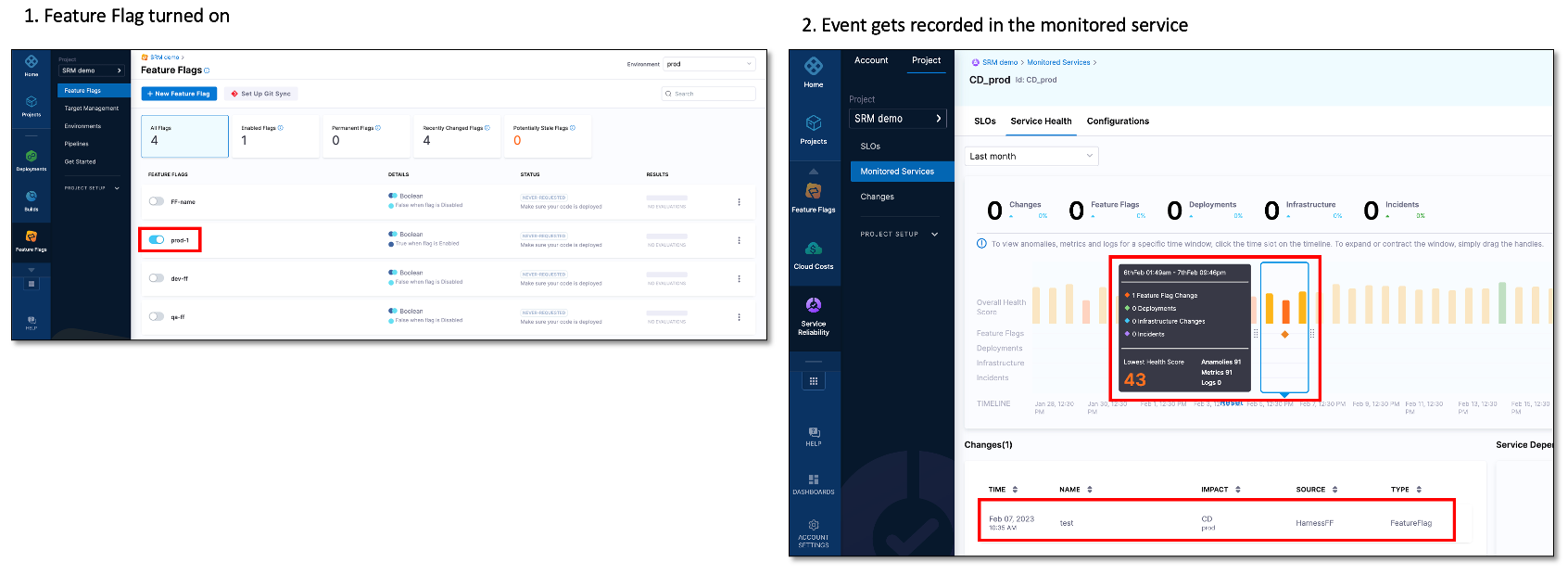The width and height of the screenshot is (1568, 575).
Task: Click the feature flags Search field
Action: (x=709, y=94)
